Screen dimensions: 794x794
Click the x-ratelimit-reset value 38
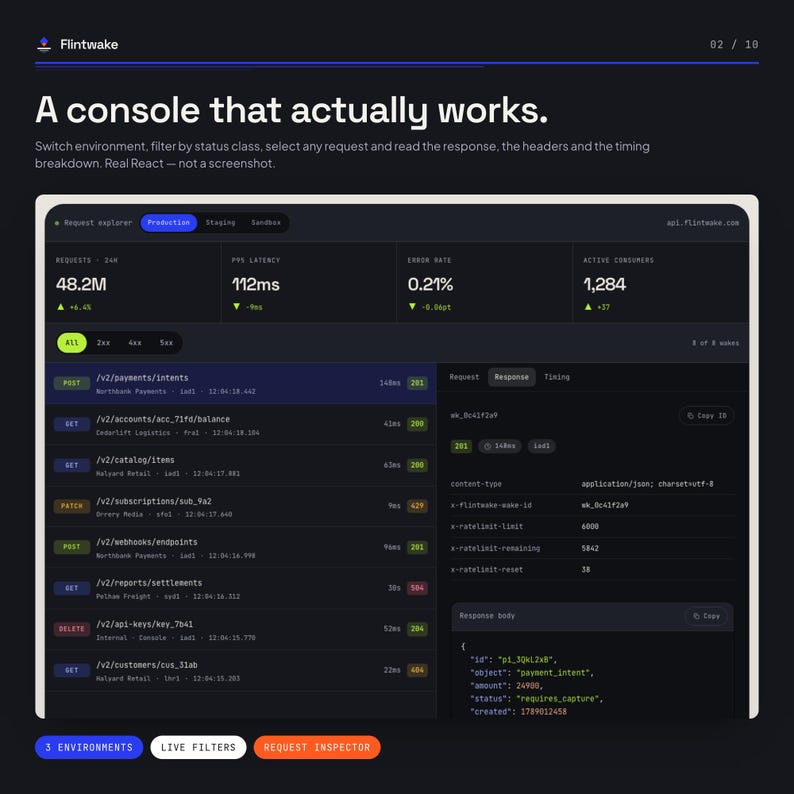[586, 570]
